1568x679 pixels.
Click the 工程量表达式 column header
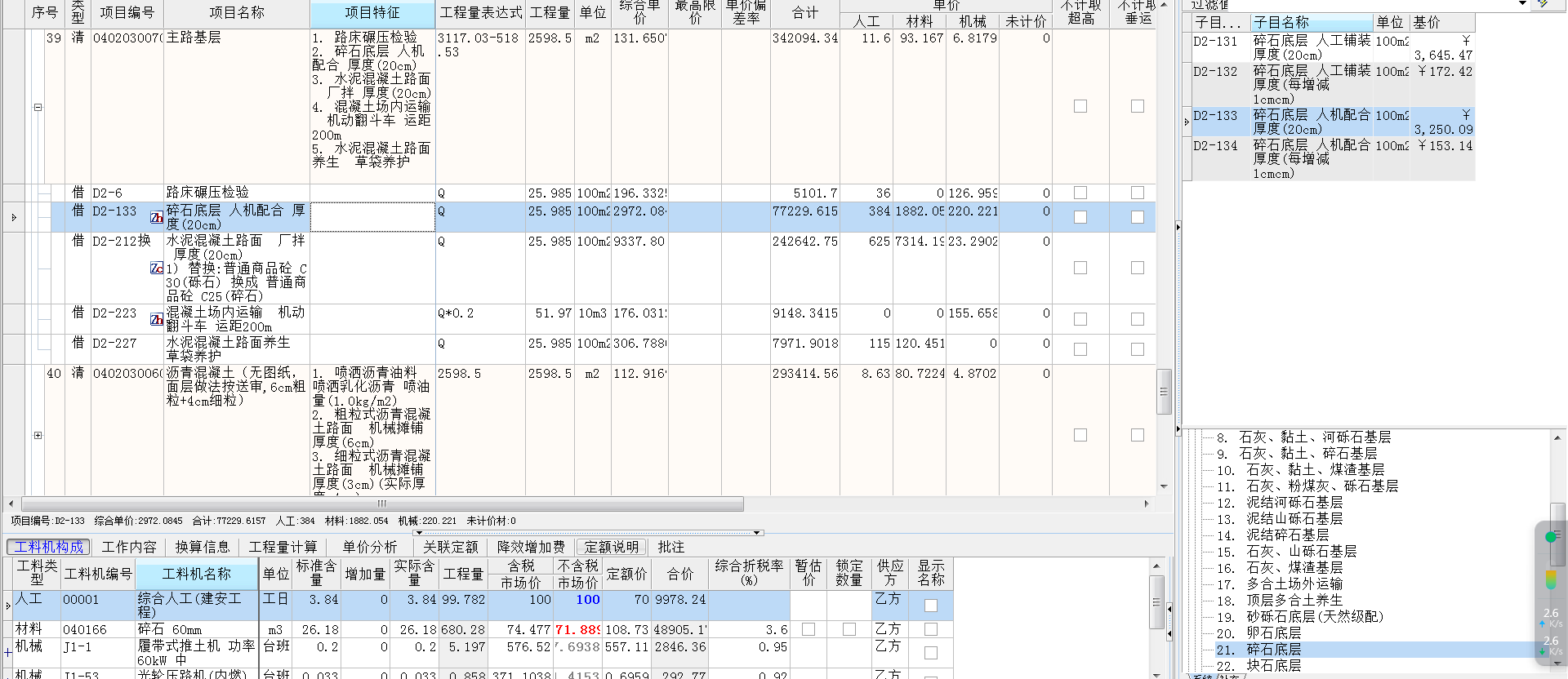pos(480,13)
